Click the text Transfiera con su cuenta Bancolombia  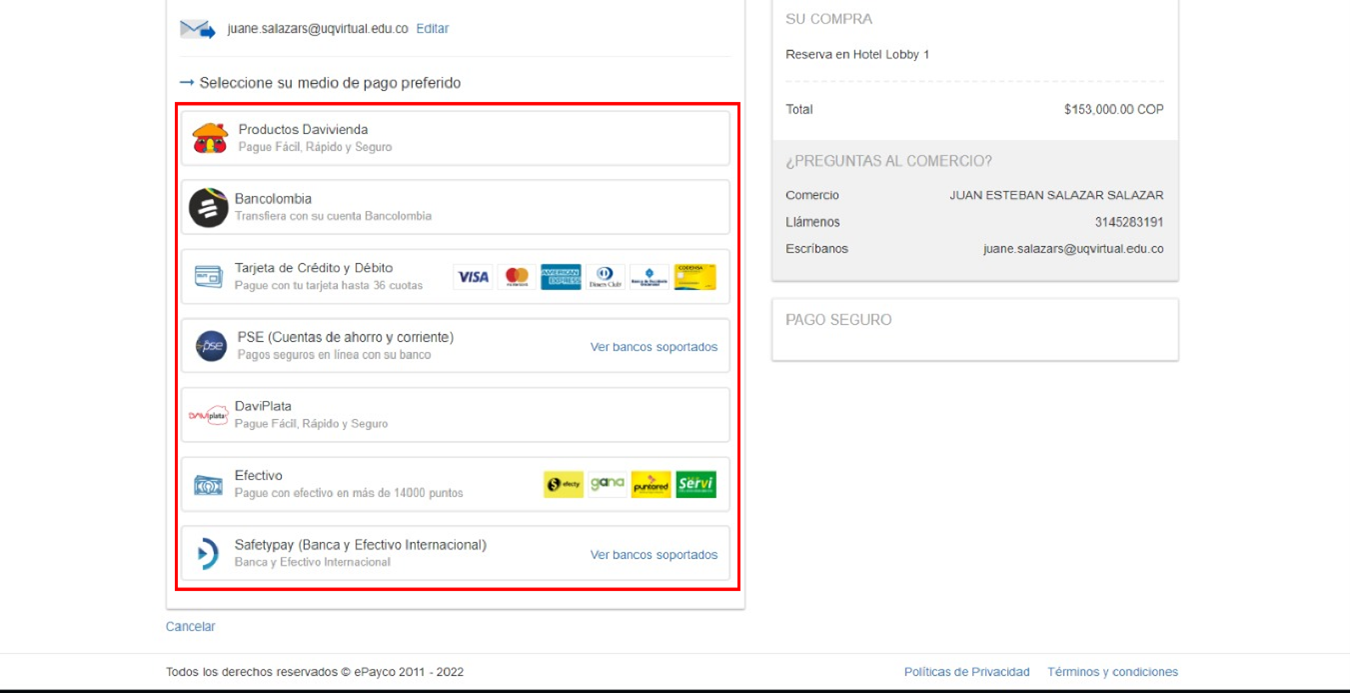tap(333, 216)
